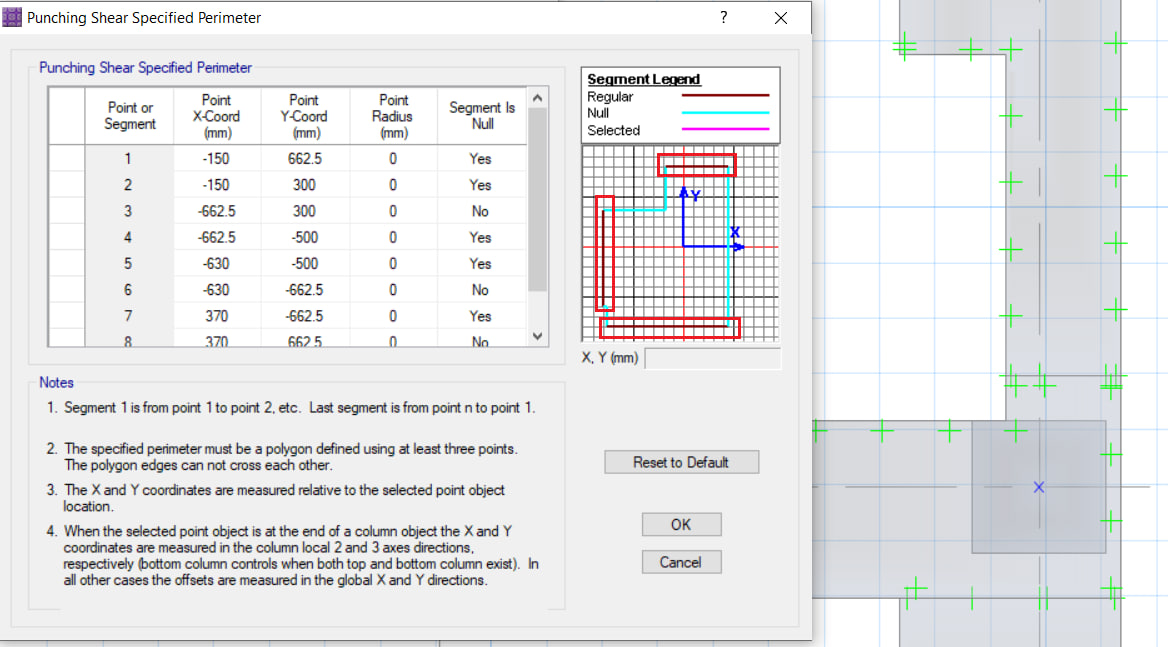Image resolution: width=1168 pixels, height=647 pixels.
Task: Close the Punching Shear Specified Perimeter dialog
Action: tap(781, 17)
